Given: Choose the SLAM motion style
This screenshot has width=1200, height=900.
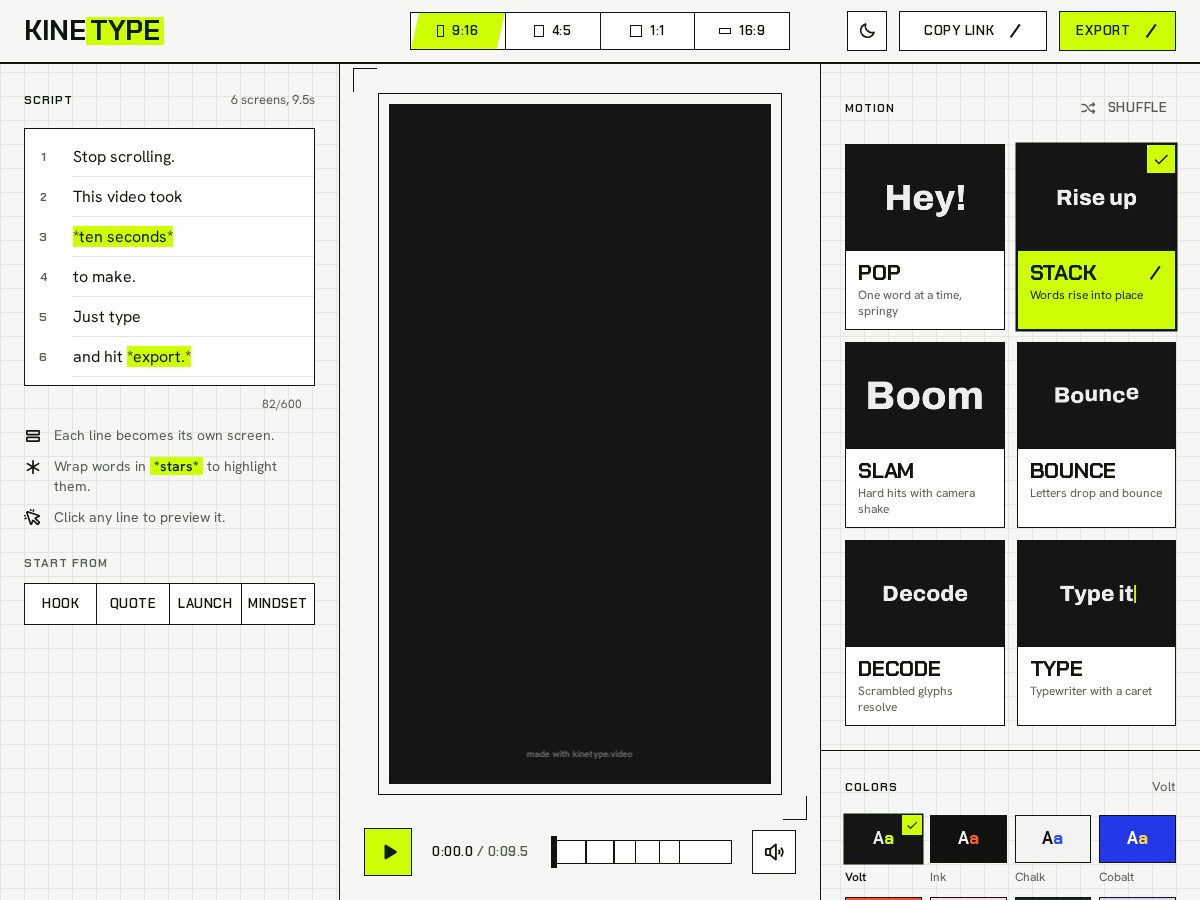Looking at the screenshot, I should click(925, 435).
